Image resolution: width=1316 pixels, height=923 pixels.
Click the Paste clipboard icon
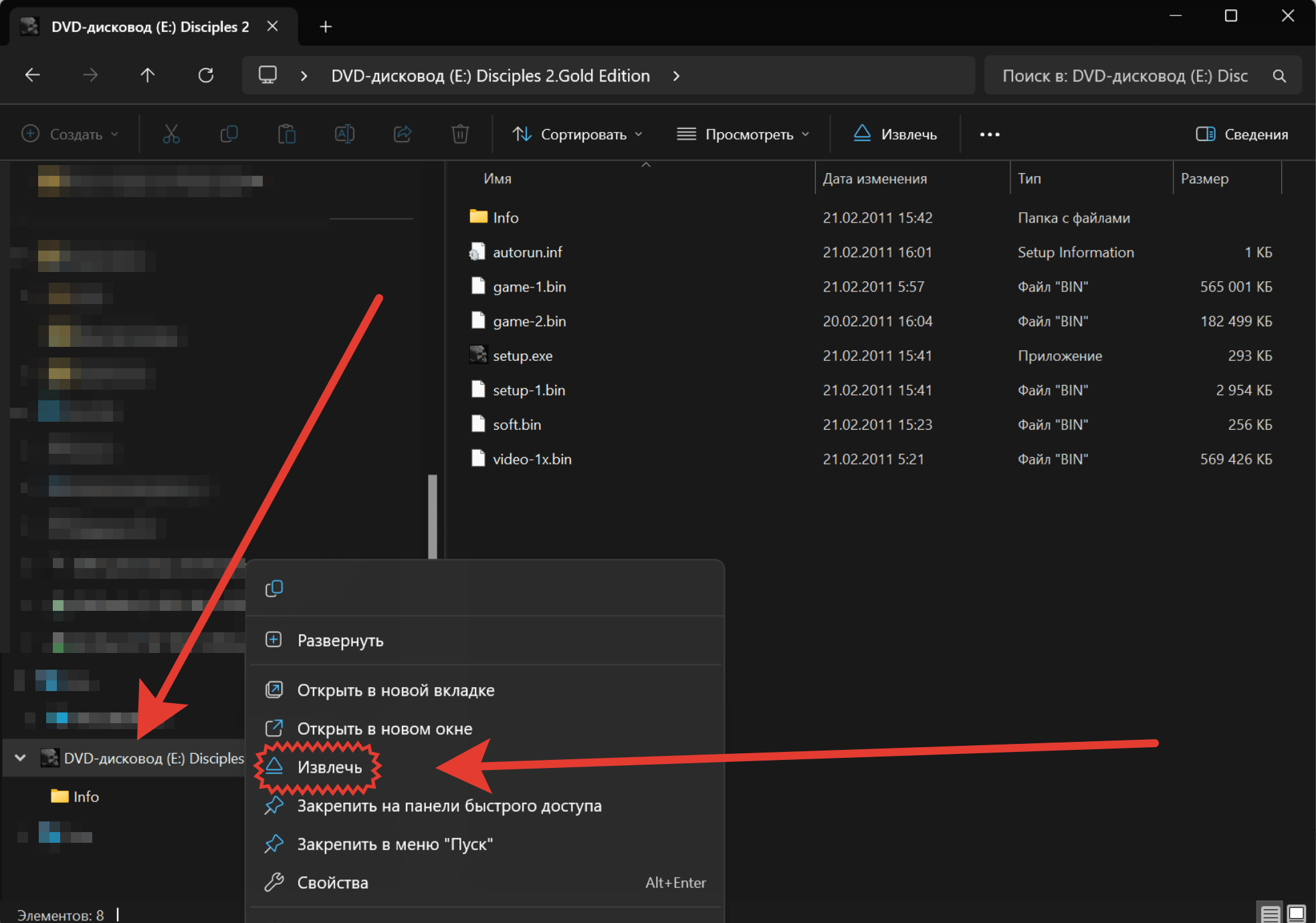tap(287, 134)
